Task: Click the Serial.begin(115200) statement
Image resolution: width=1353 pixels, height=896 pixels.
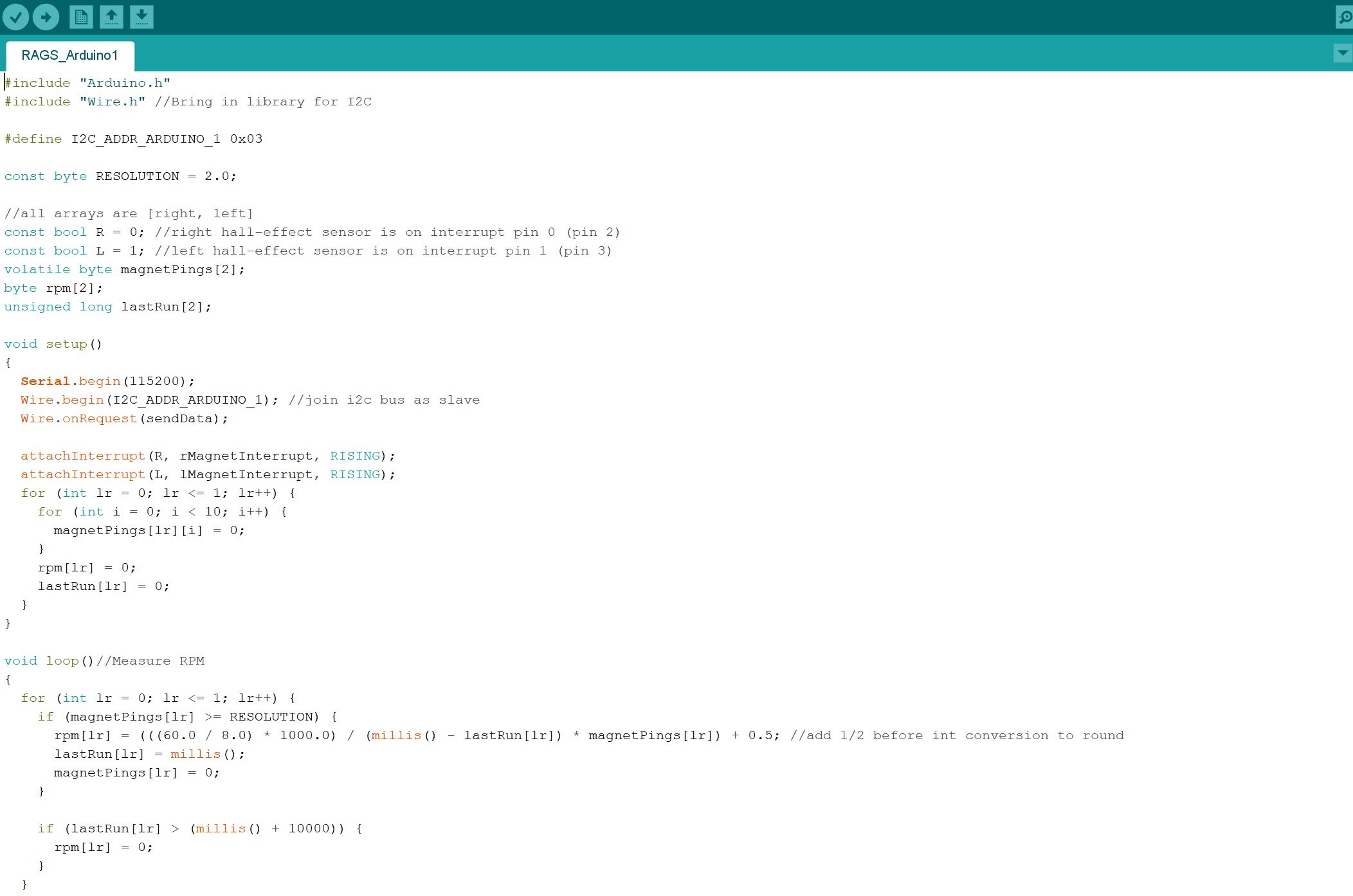Action: [x=107, y=381]
